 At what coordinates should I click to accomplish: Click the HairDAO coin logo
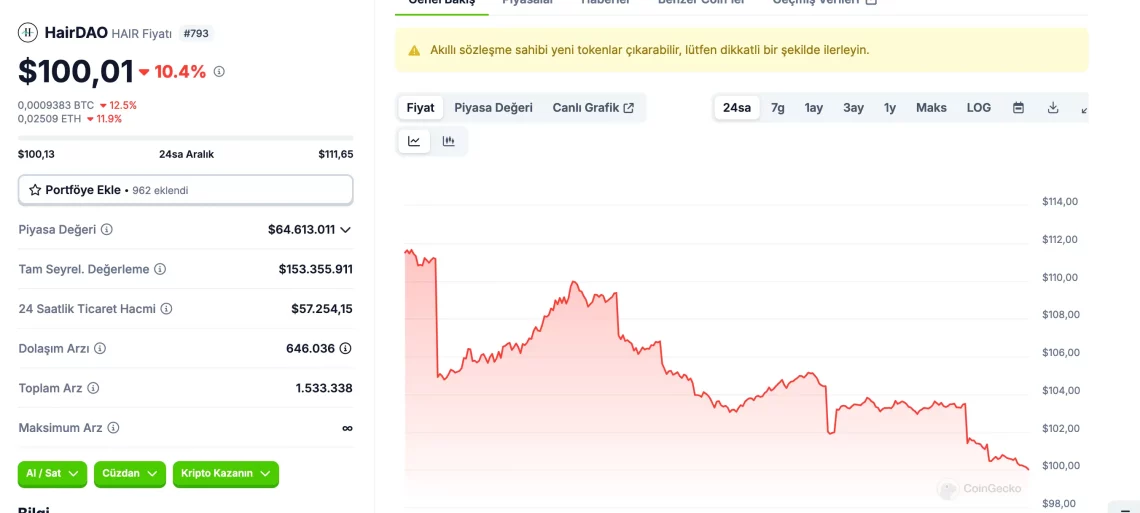[28, 33]
